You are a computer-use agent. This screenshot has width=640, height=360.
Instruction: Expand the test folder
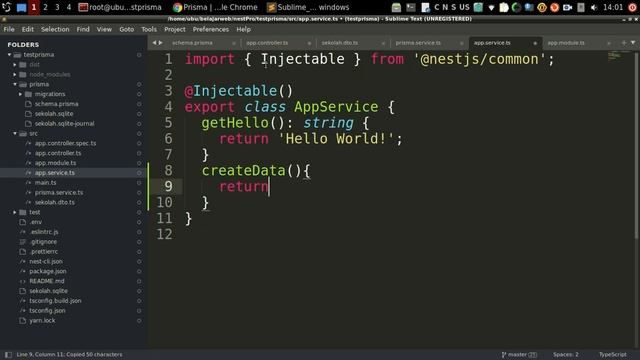click(x=15, y=212)
